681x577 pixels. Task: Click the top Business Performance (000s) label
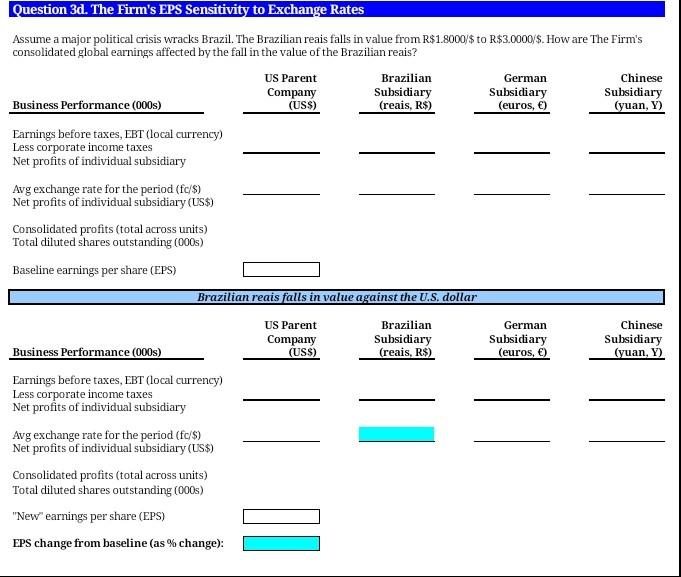click(x=87, y=105)
